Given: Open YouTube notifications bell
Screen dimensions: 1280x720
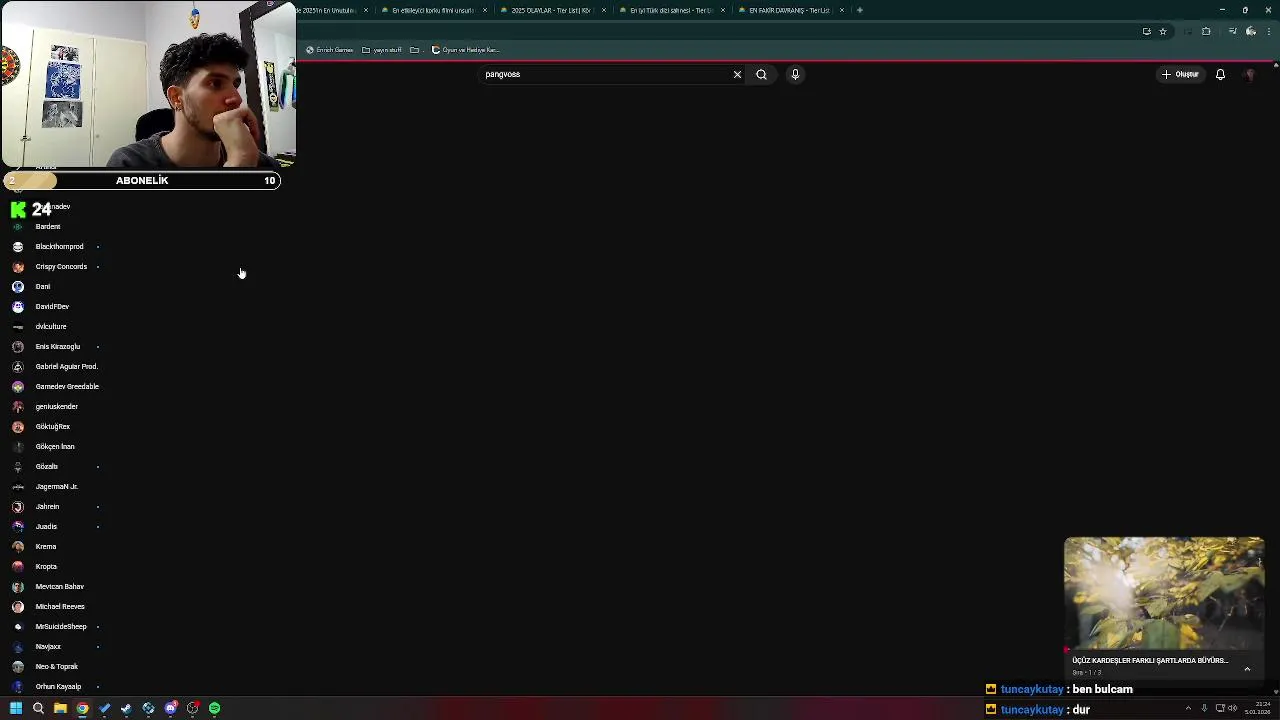Looking at the screenshot, I should coord(1220,74).
